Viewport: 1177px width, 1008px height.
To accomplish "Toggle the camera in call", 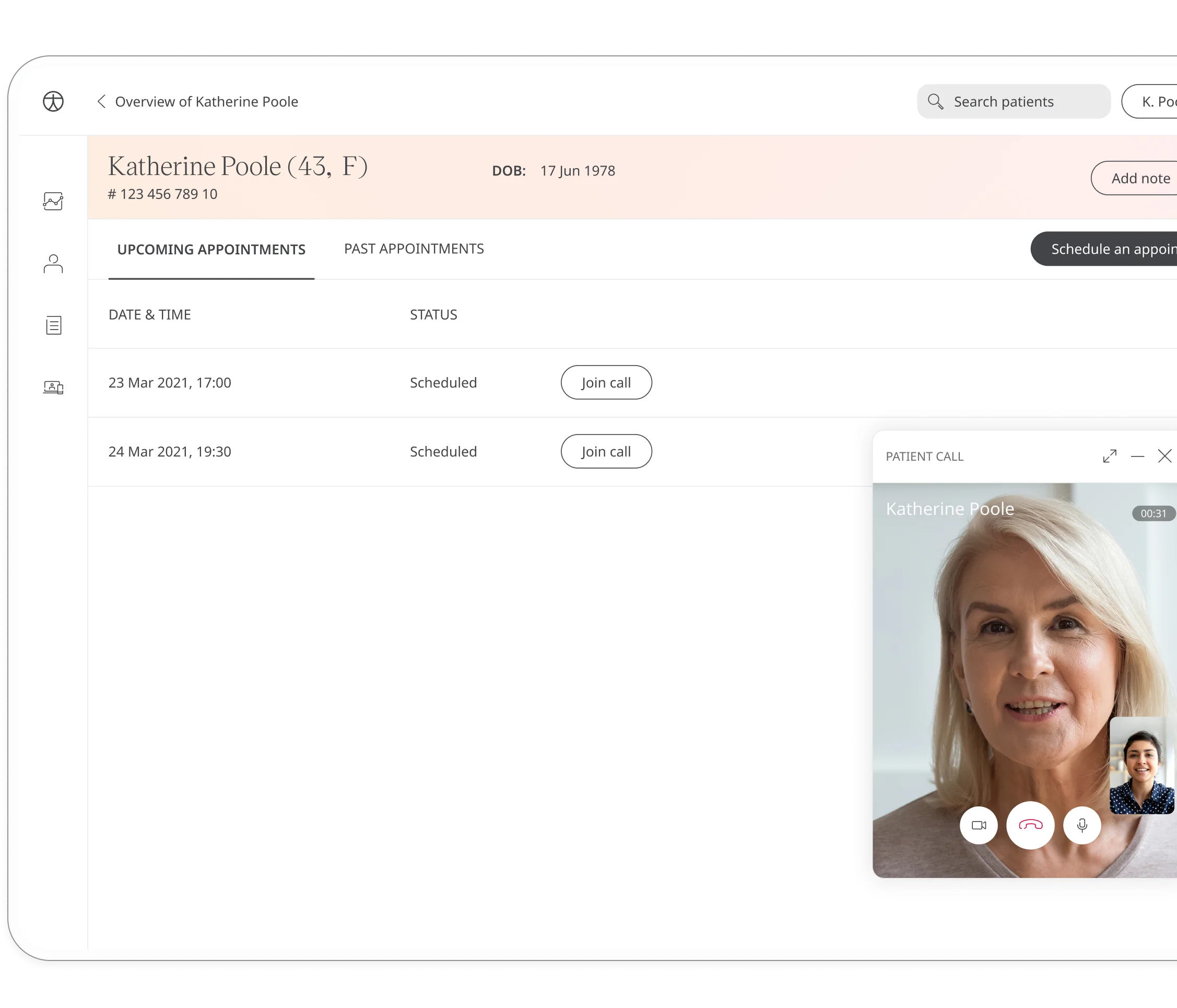I will pos(978,825).
